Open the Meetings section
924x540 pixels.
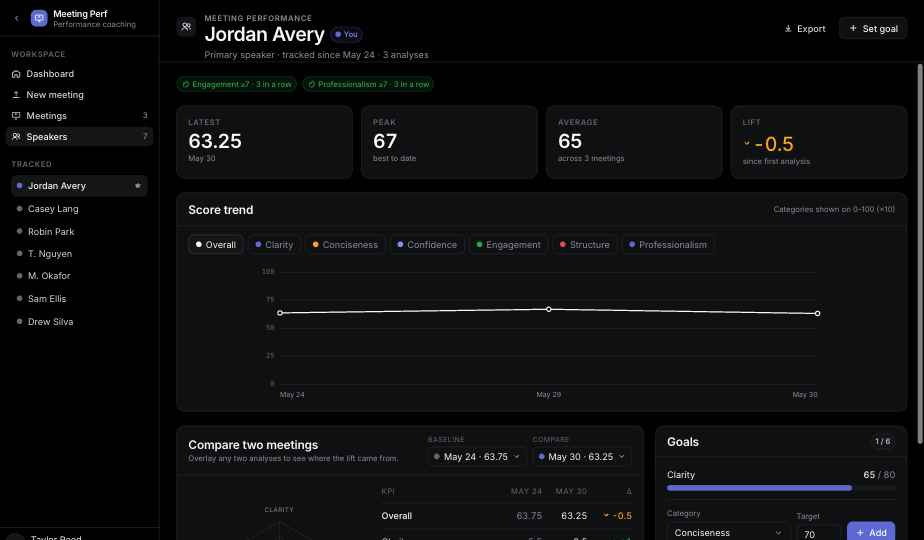coord(80,116)
